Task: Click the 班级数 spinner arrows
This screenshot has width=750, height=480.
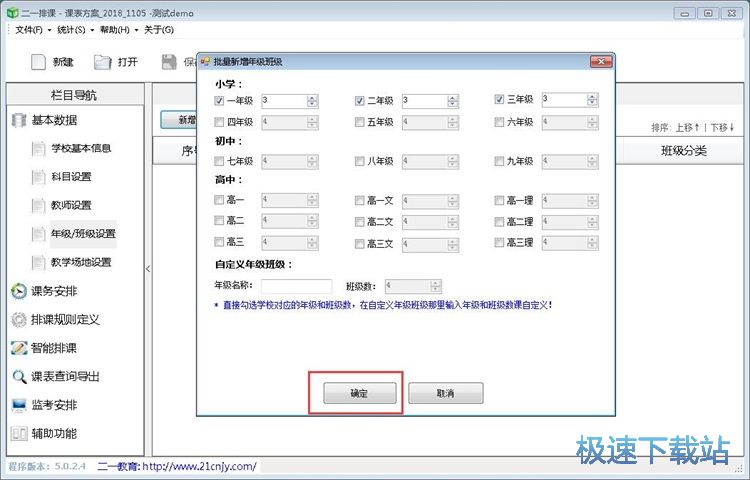Action: 435,286
